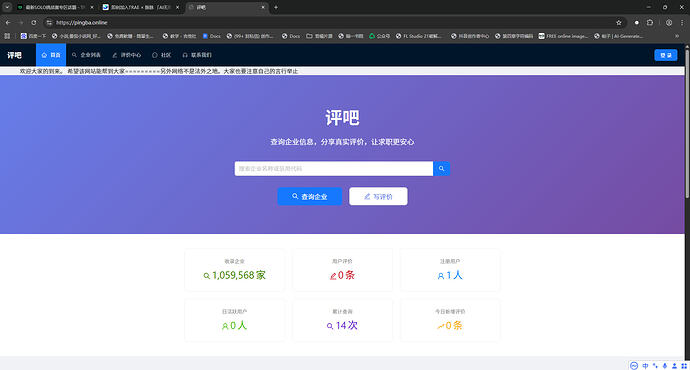690x370 pixels.
Task: Open the 首页 home nav item
Action: coord(51,55)
